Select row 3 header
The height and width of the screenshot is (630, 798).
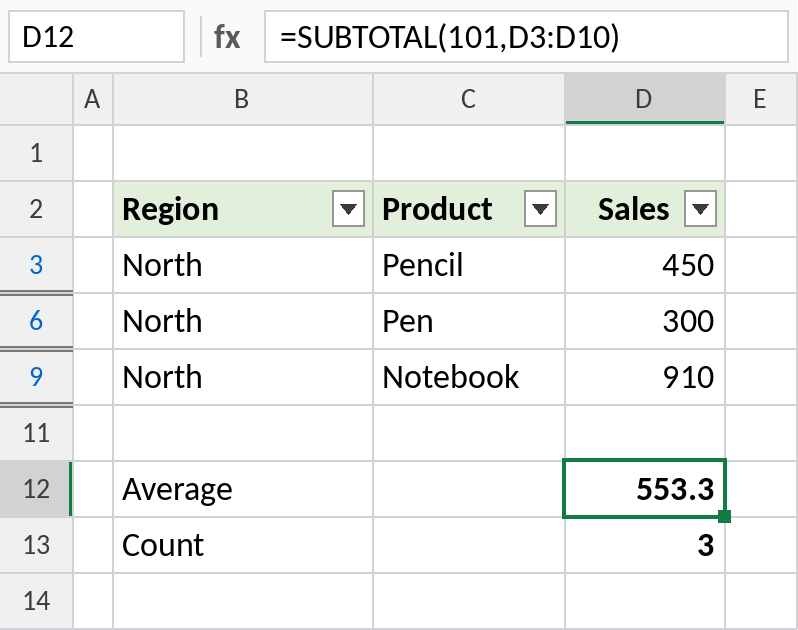point(36,265)
